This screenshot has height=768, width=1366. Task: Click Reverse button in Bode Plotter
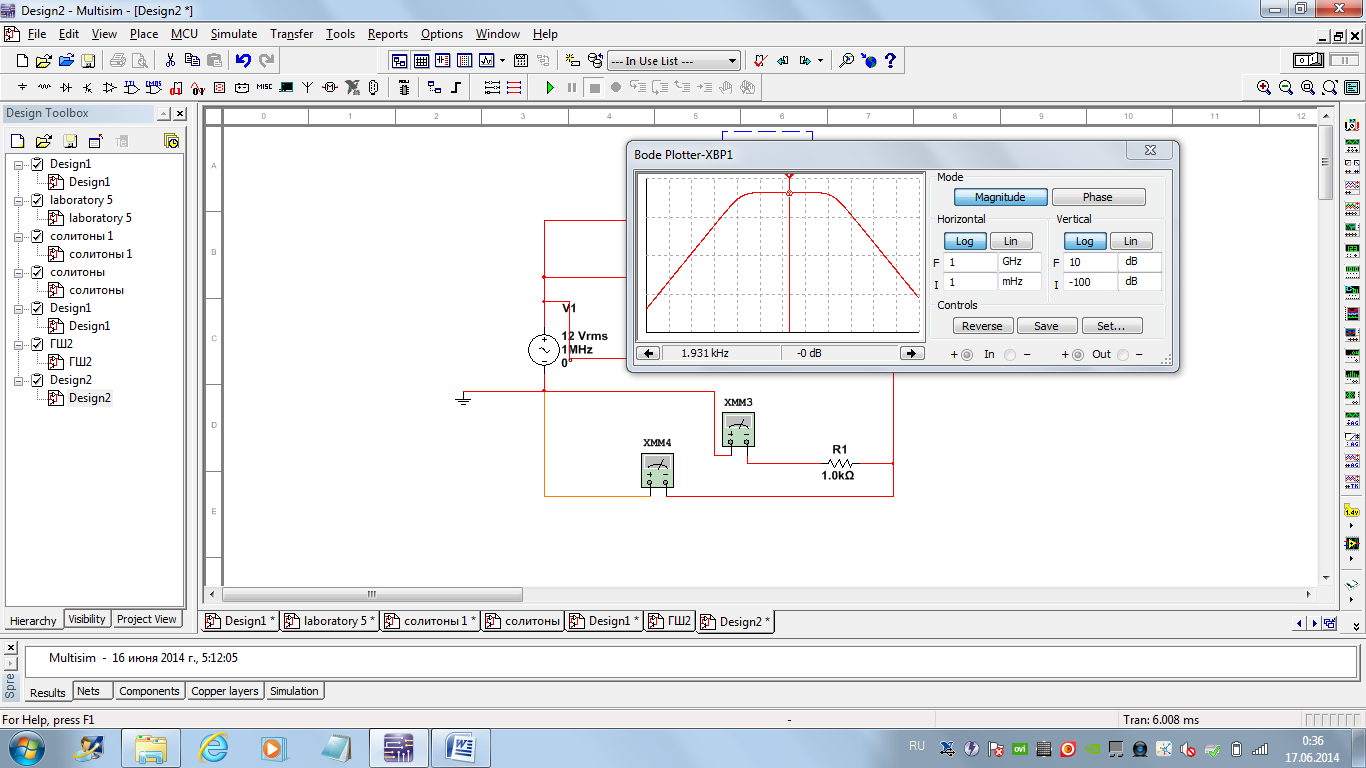click(x=982, y=326)
